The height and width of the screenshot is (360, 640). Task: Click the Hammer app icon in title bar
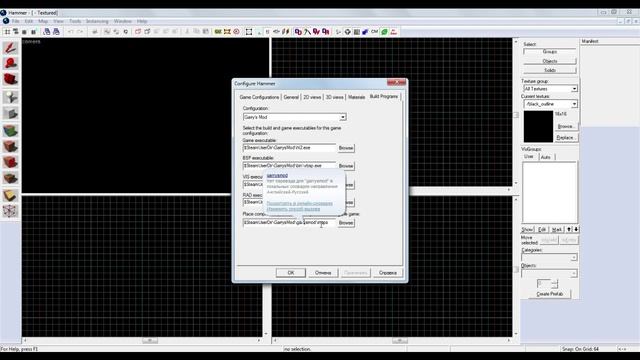click(x=3, y=13)
